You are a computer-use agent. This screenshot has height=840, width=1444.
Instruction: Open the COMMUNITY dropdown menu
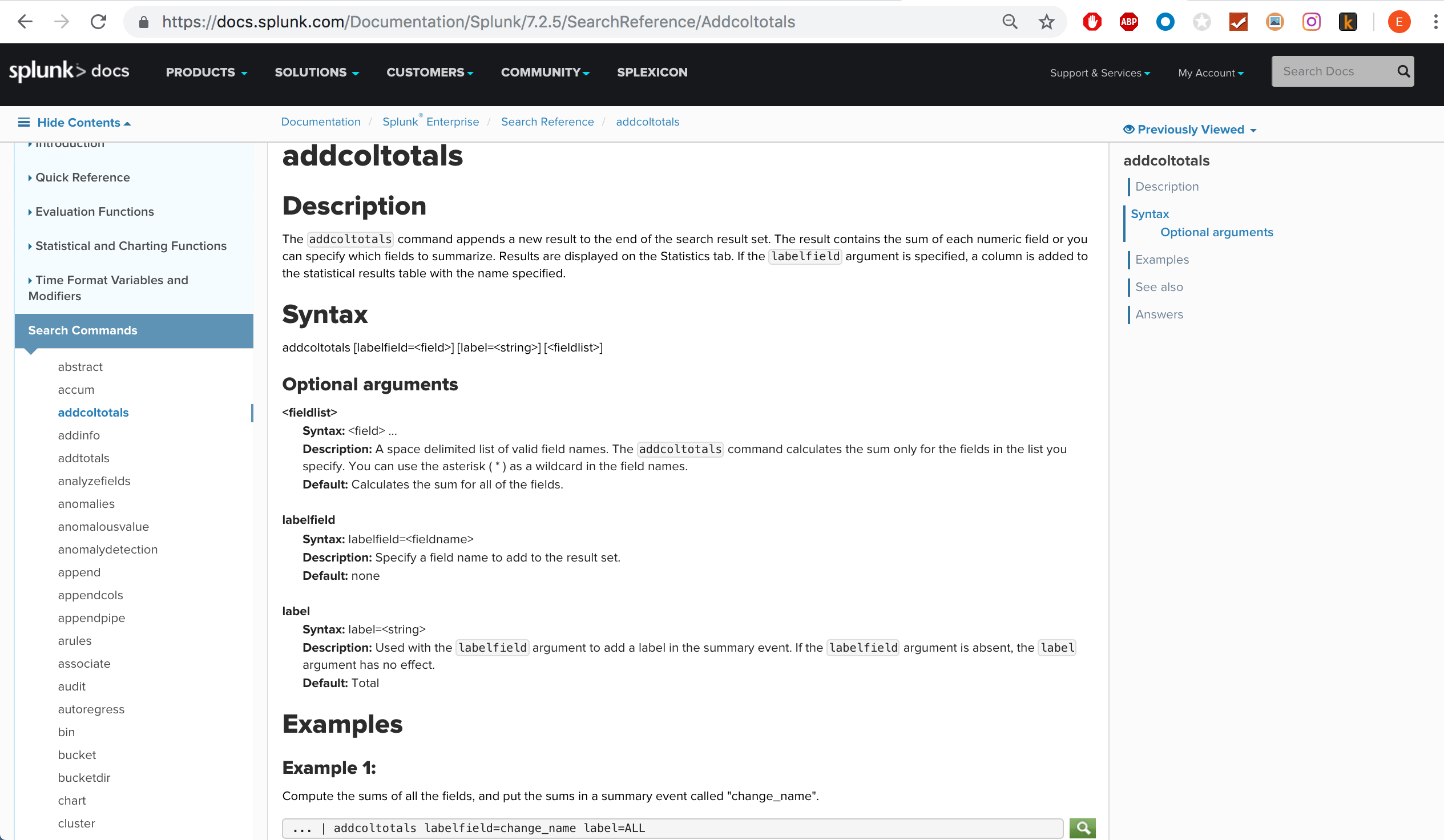tap(545, 72)
